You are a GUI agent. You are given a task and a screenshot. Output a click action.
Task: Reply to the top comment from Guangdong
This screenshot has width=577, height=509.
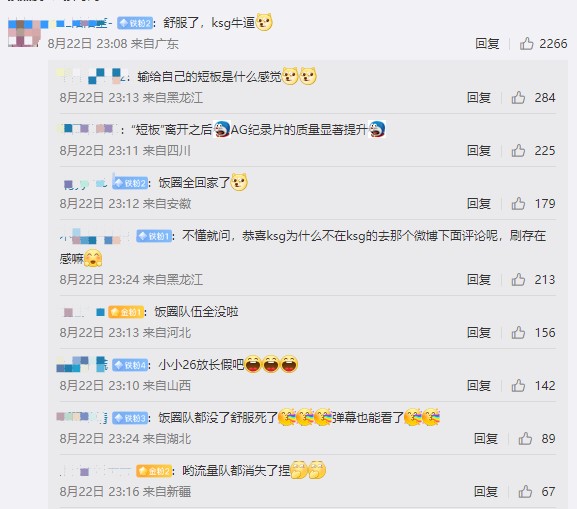487,44
